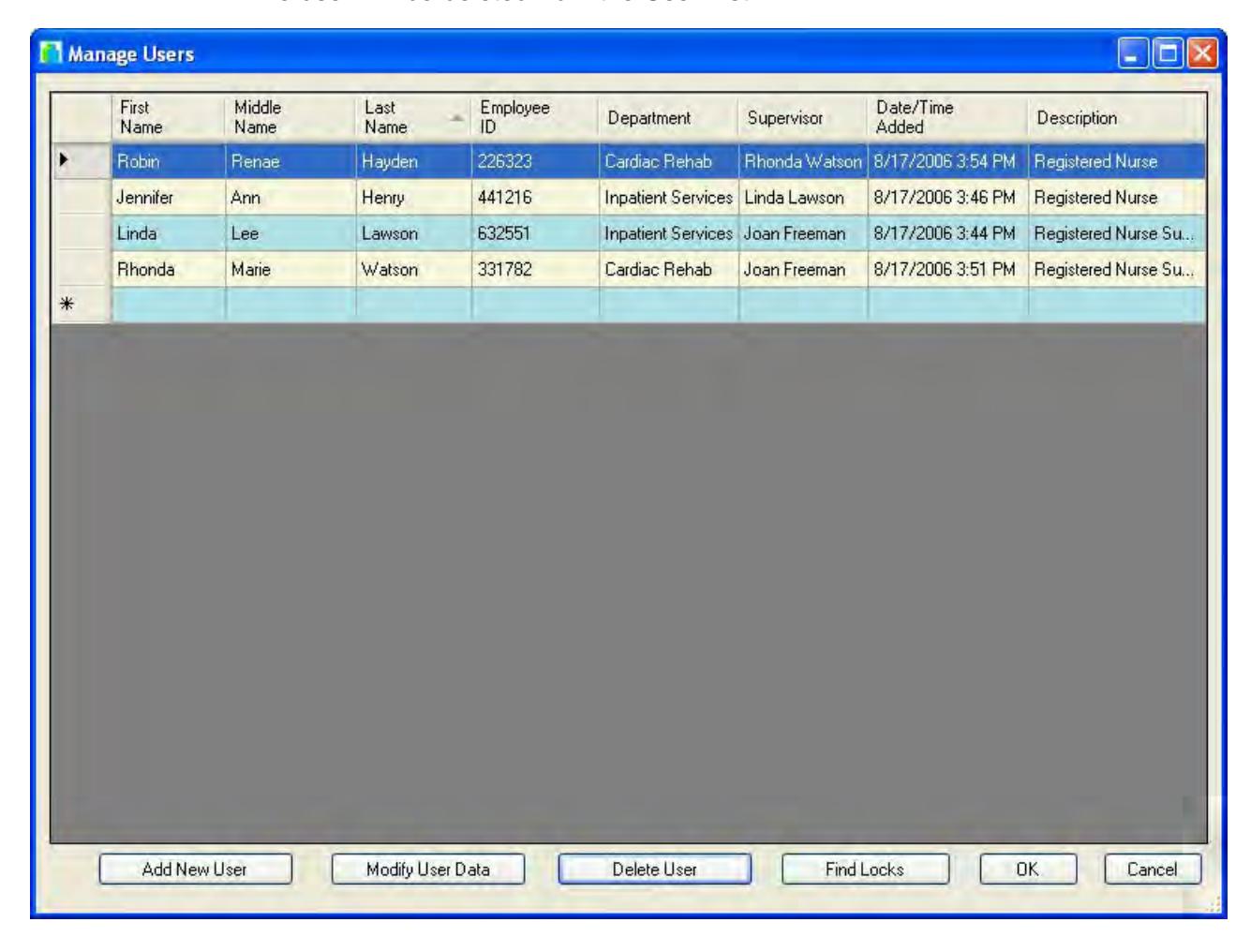The width and height of the screenshot is (1251, 952).
Task: Select the new-row asterisk header
Action: (82, 305)
